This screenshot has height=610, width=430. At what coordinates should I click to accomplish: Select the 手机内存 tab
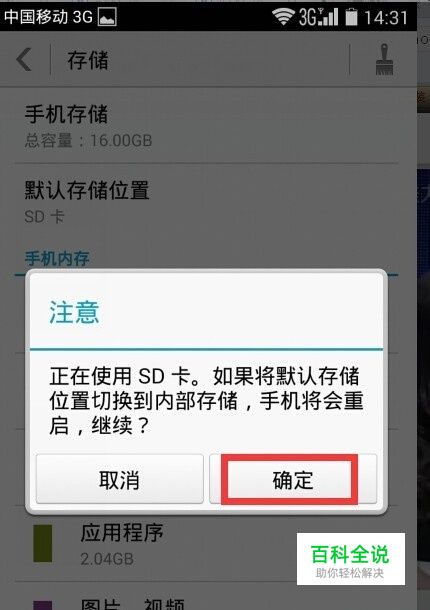[57, 259]
